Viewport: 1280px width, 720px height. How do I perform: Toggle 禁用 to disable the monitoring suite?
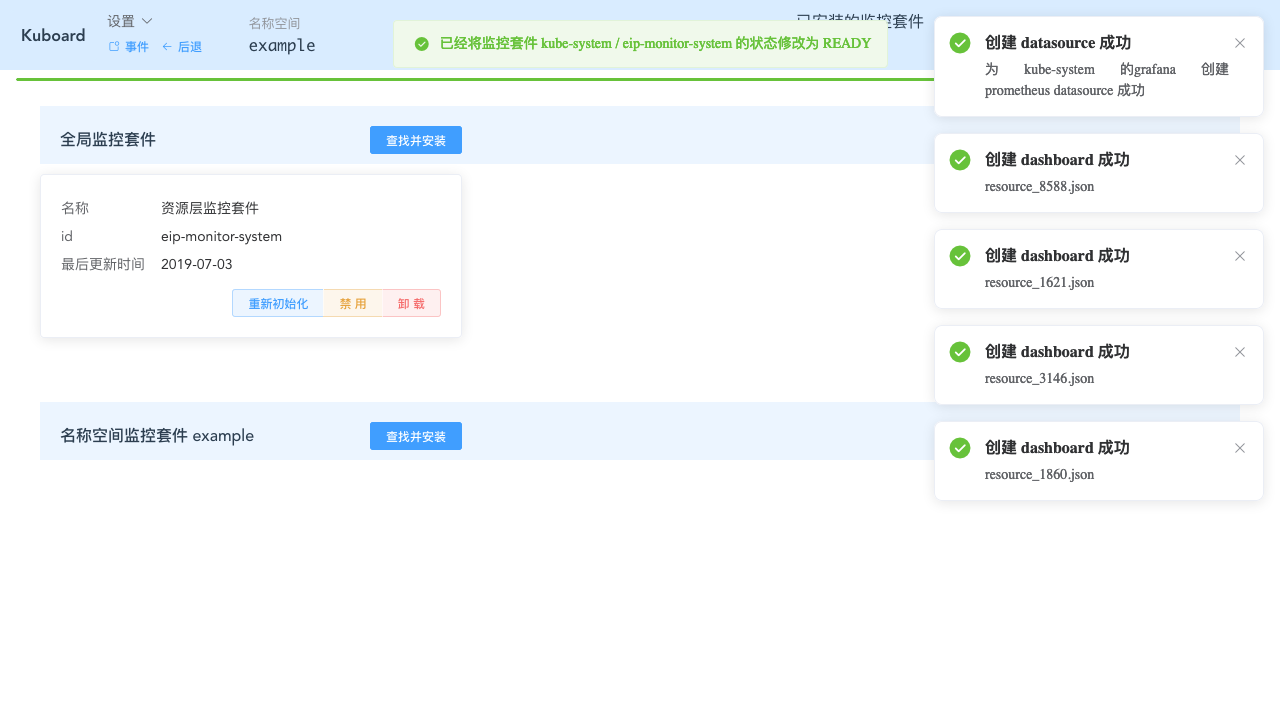[353, 303]
